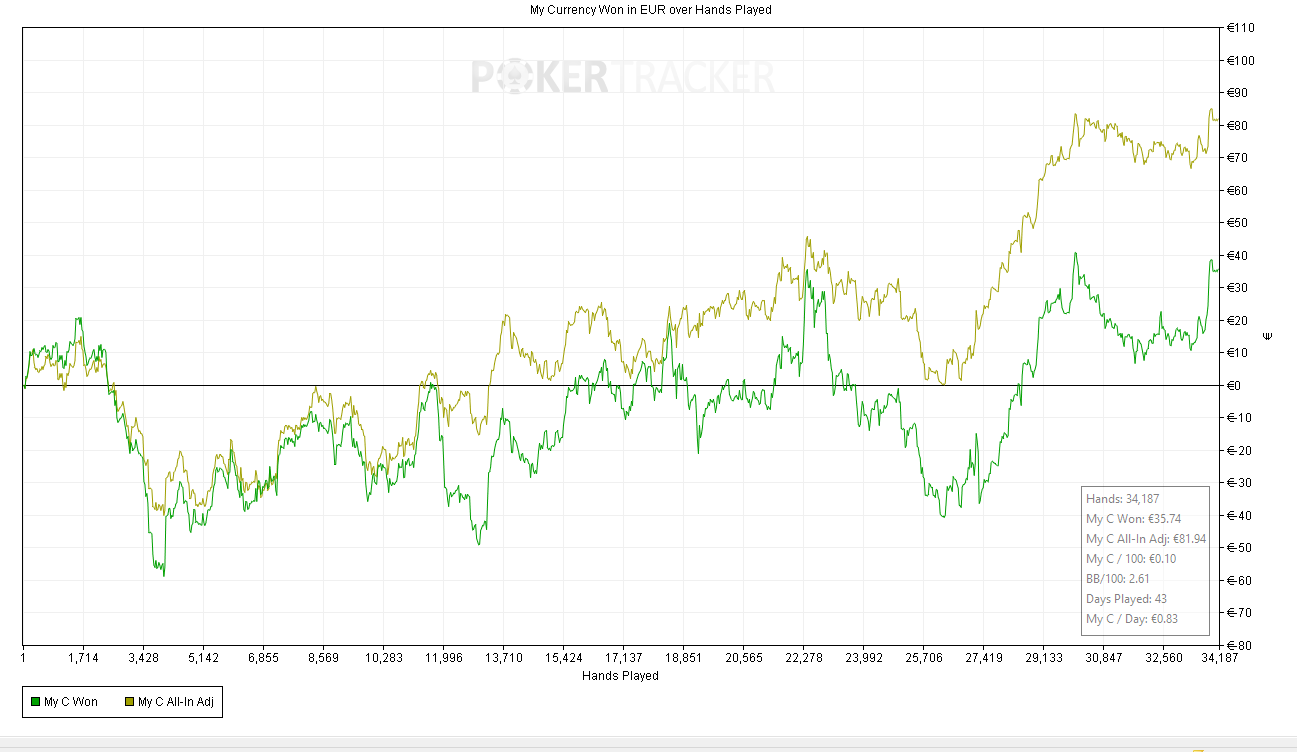Click the Hands Played axis label

[x=620, y=676]
